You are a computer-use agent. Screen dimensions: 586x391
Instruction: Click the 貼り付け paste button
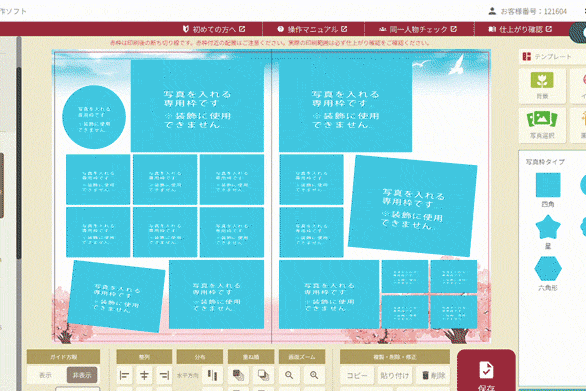click(395, 375)
